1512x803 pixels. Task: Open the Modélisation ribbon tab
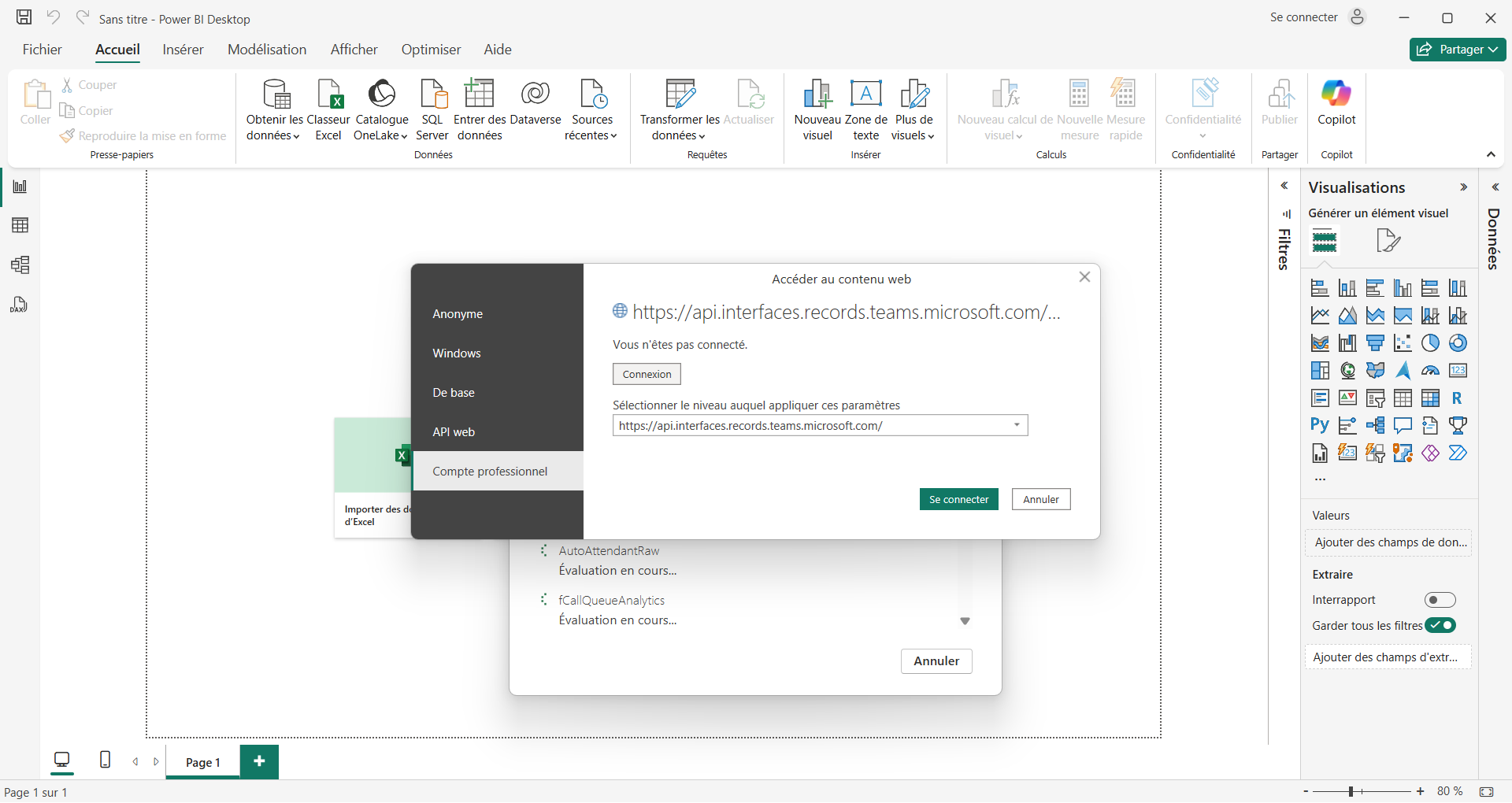(x=267, y=50)
